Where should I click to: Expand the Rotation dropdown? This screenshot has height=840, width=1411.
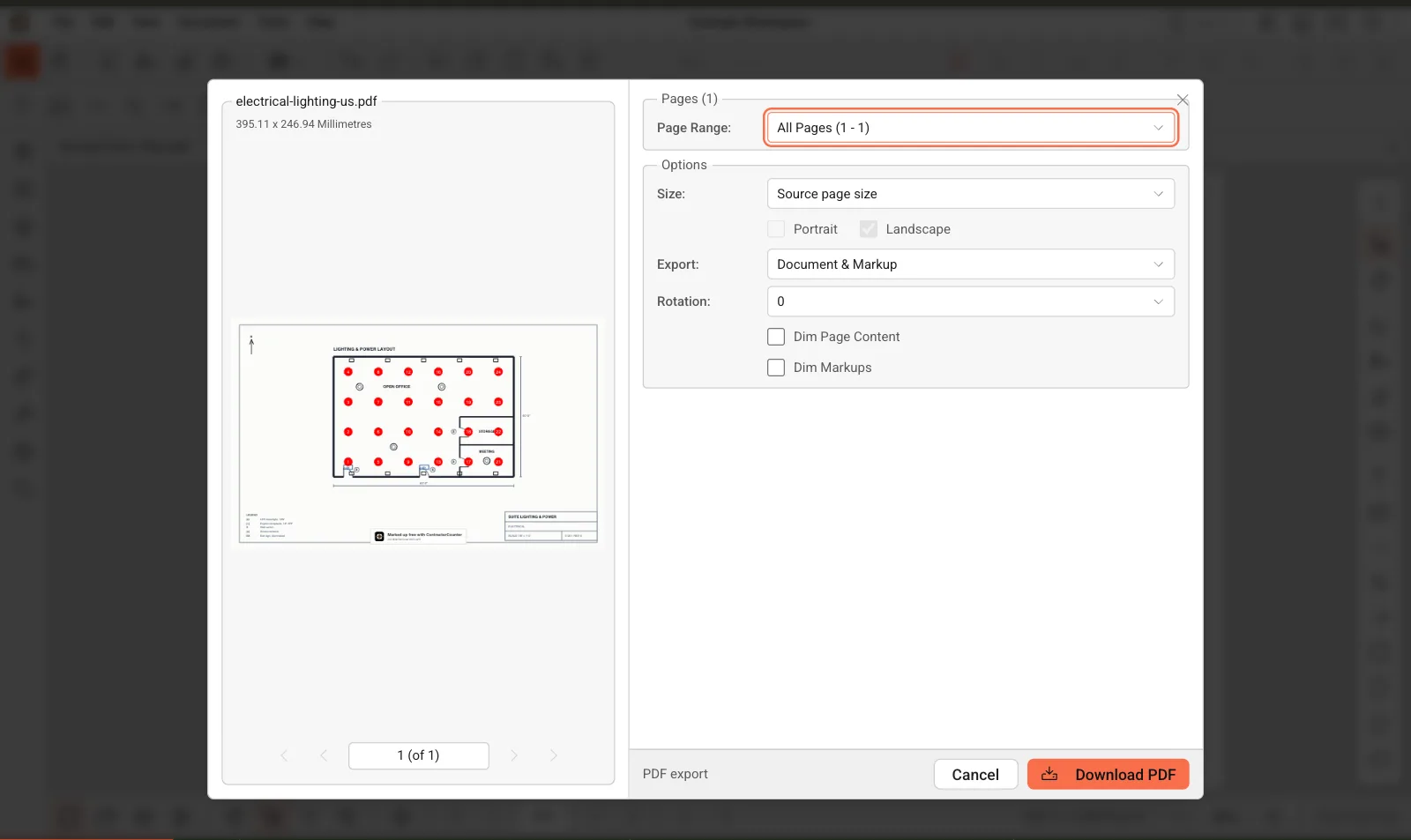[x=970, y=301]
